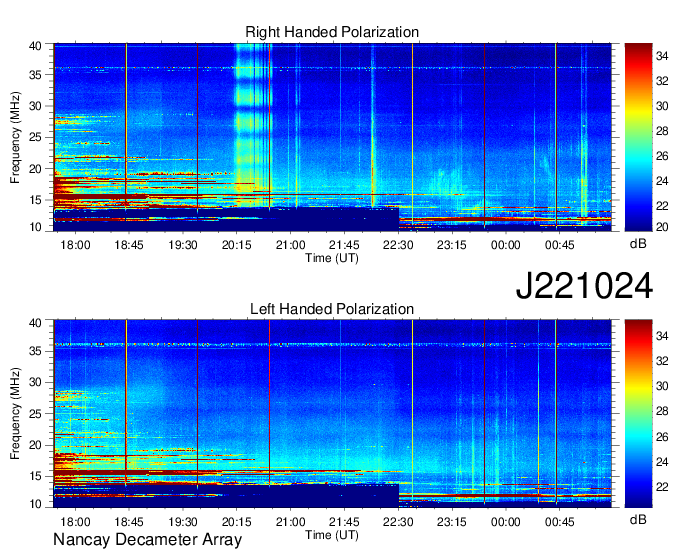
Task: Click the "Right Handed Polarization" plot title
Action: coord(332,32)
